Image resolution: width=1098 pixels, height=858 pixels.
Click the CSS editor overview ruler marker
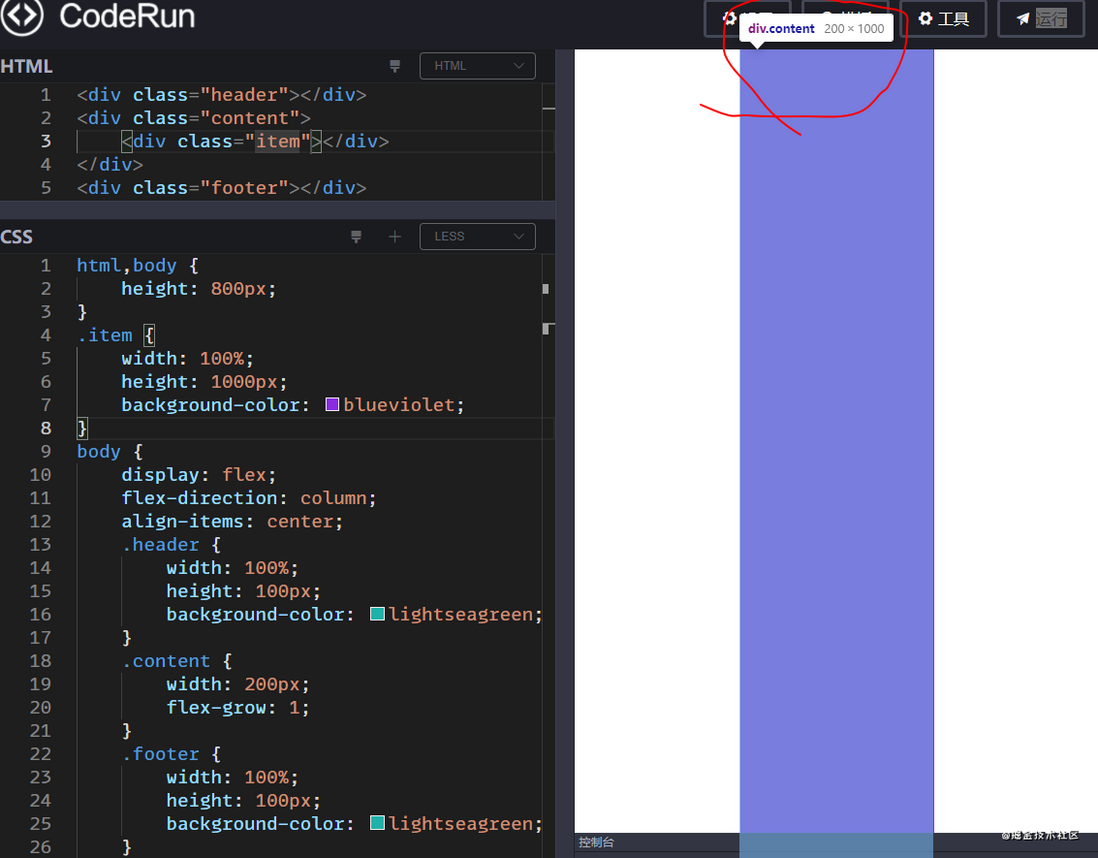(545, 289)
